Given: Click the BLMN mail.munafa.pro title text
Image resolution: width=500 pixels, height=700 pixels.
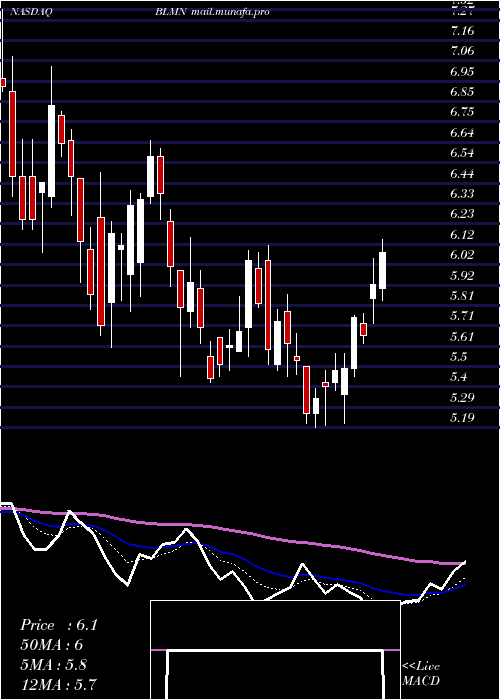Looking at the screenshot, I should [x=212, y=12].
